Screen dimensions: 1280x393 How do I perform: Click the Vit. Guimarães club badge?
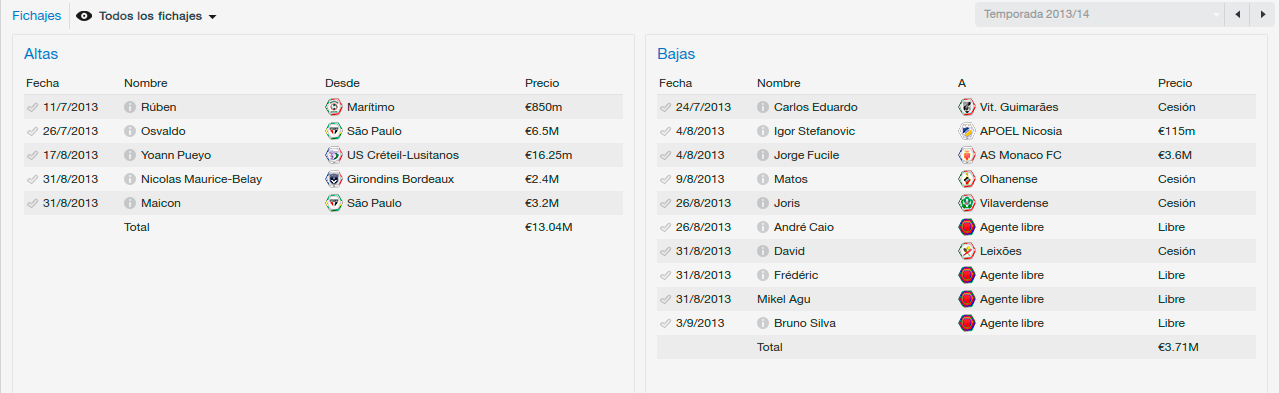pyautogui.click(x=967, y=107)
